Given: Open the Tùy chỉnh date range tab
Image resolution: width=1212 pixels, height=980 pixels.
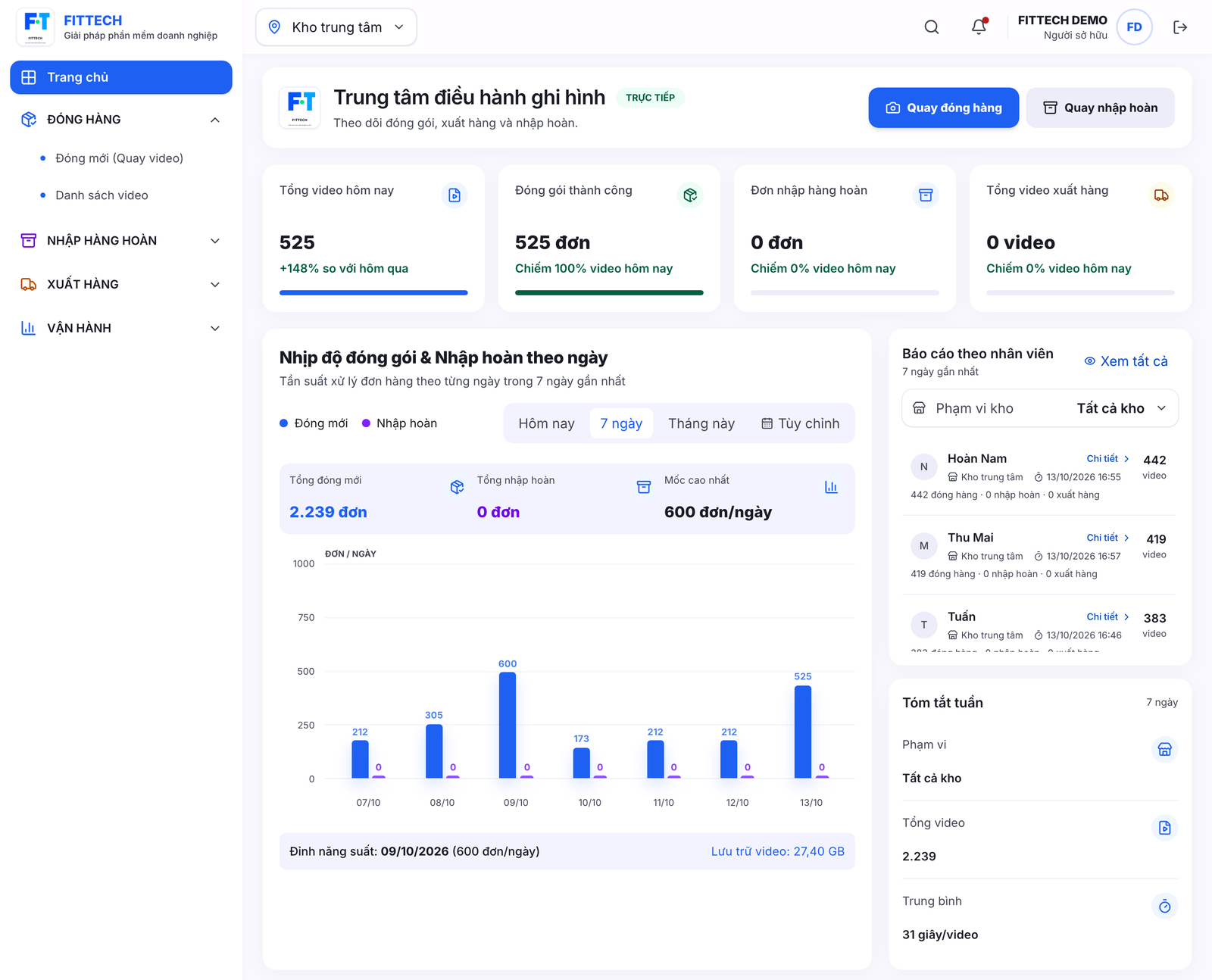Looking at the screenshot, I should (x=800, y=423).
